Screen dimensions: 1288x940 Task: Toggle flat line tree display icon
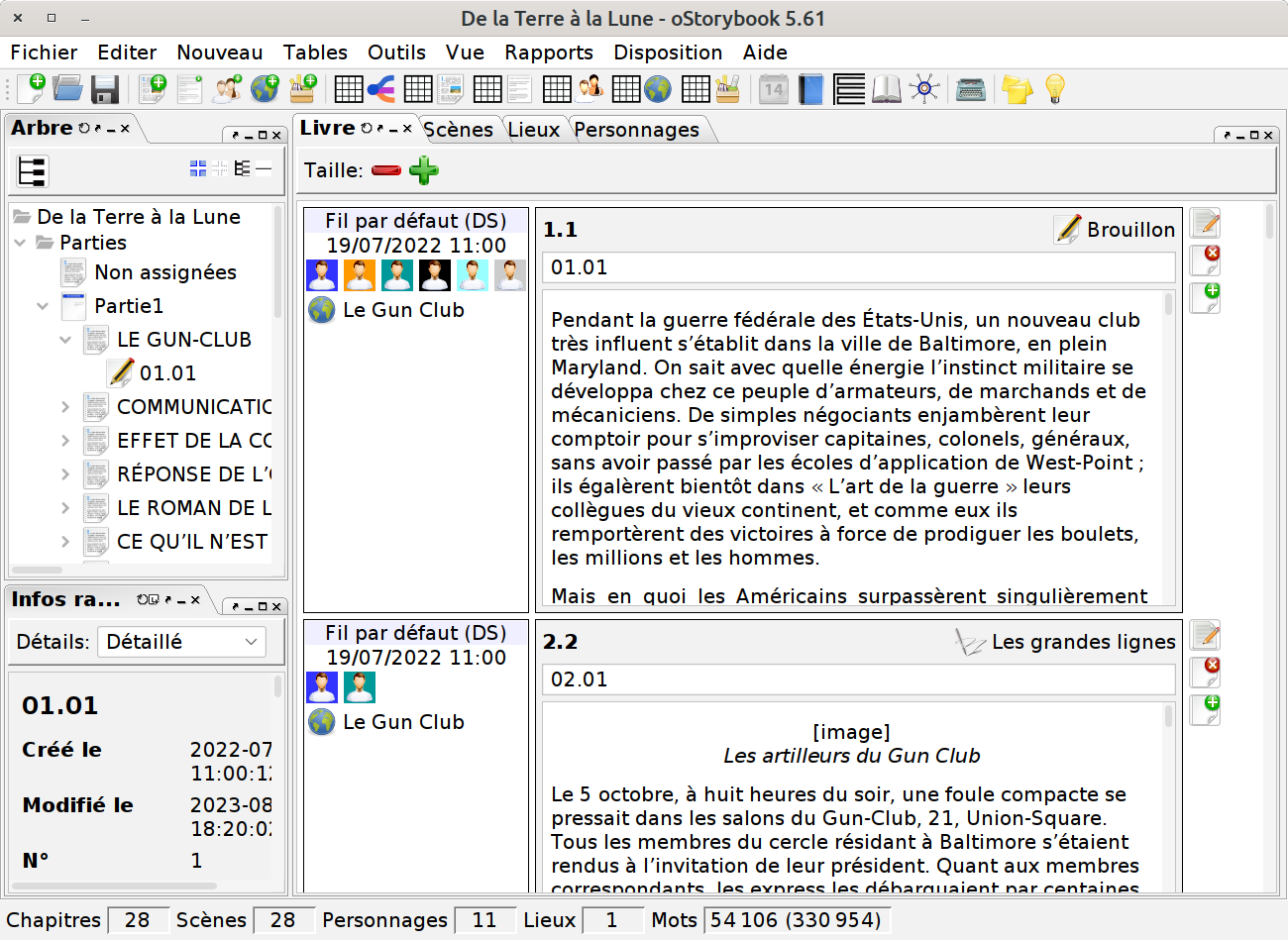click(x=264, y=169)
